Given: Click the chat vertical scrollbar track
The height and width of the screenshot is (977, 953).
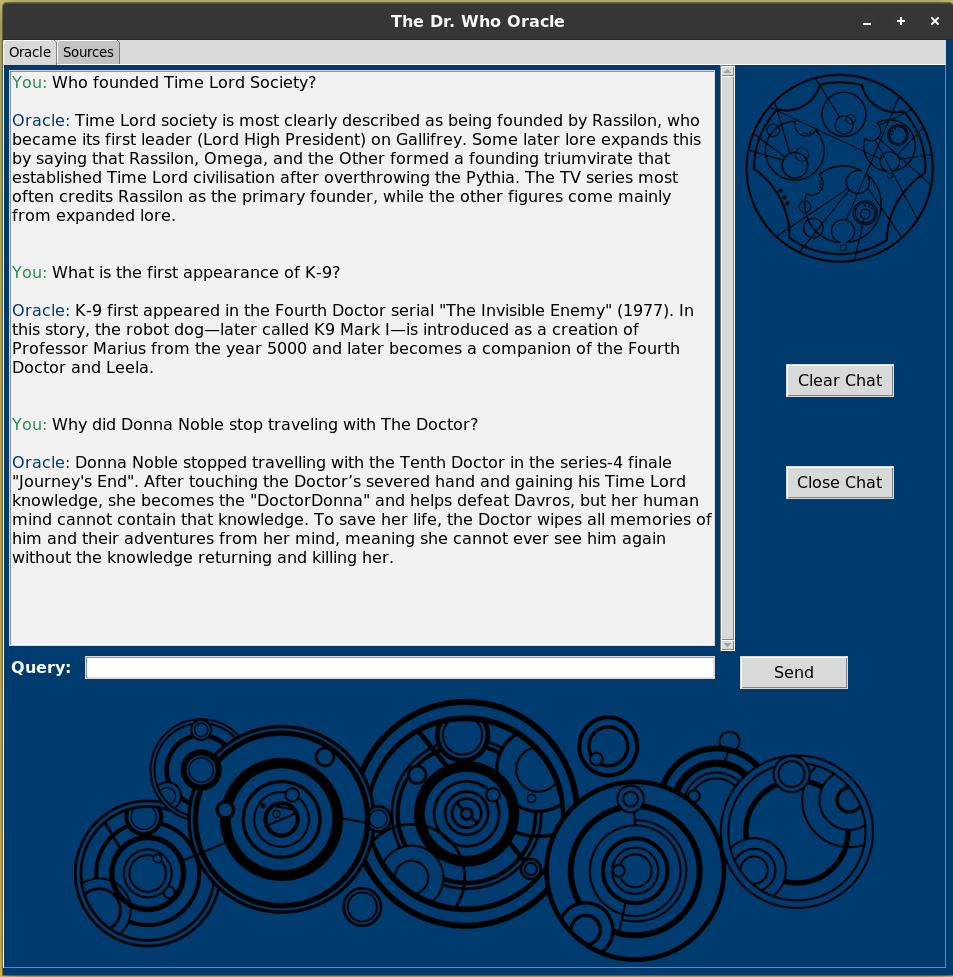Looking at the screenshot, I should click(727, 358).
